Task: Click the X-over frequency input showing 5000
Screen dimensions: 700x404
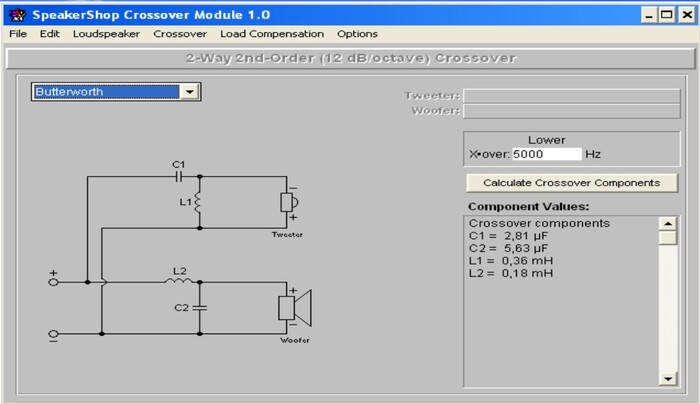Action: click(x=546, y=154)
